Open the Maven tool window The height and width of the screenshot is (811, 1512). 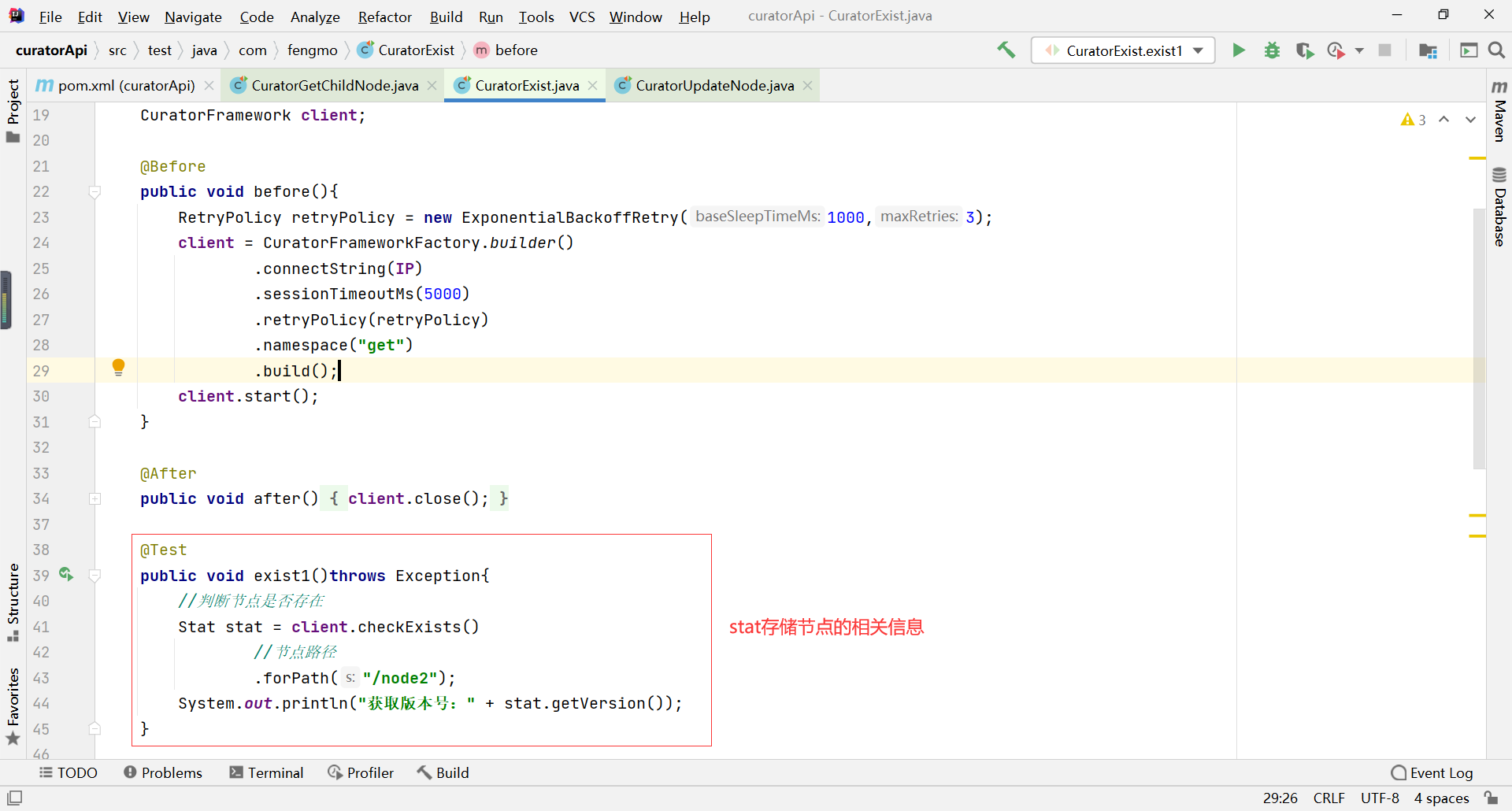click(x=1499, y=110)
